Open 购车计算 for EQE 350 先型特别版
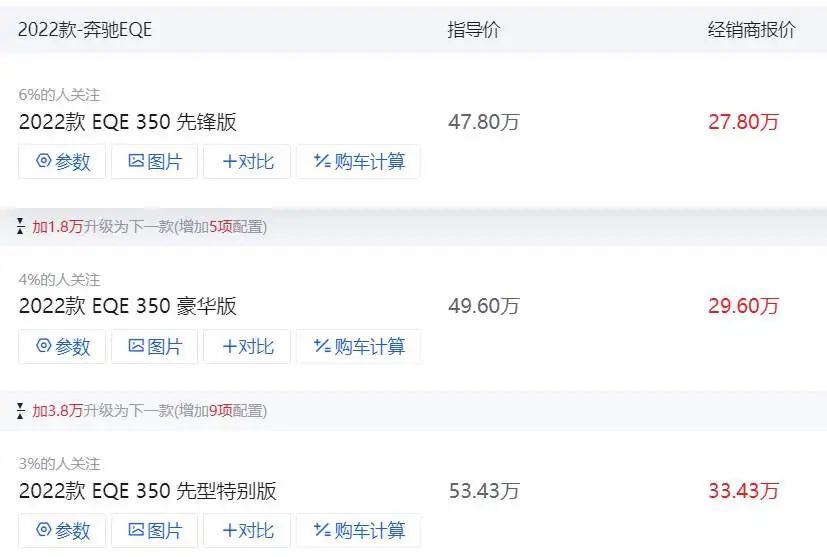The image size is (827, 557). (x=358, y=530)
